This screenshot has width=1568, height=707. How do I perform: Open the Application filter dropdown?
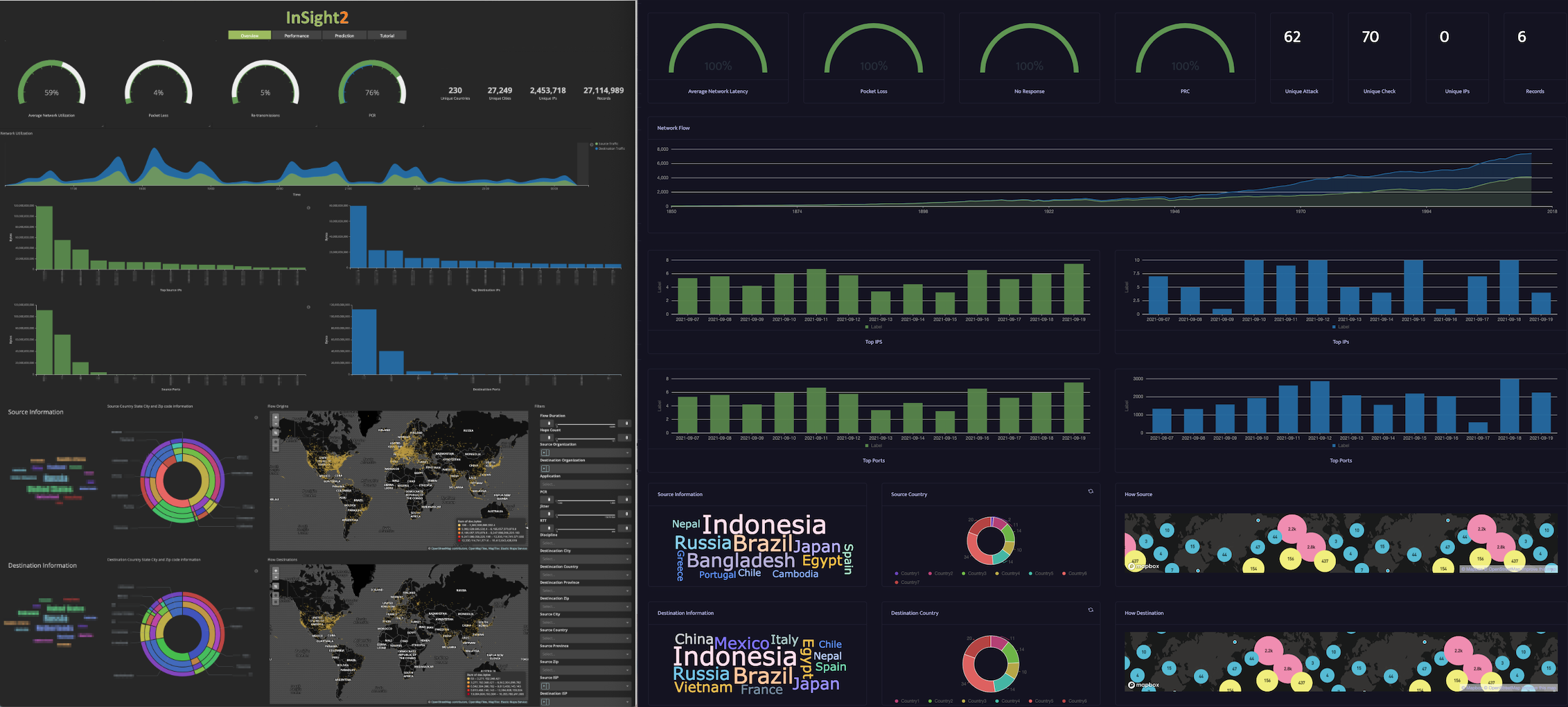click(x=585, y=484)
